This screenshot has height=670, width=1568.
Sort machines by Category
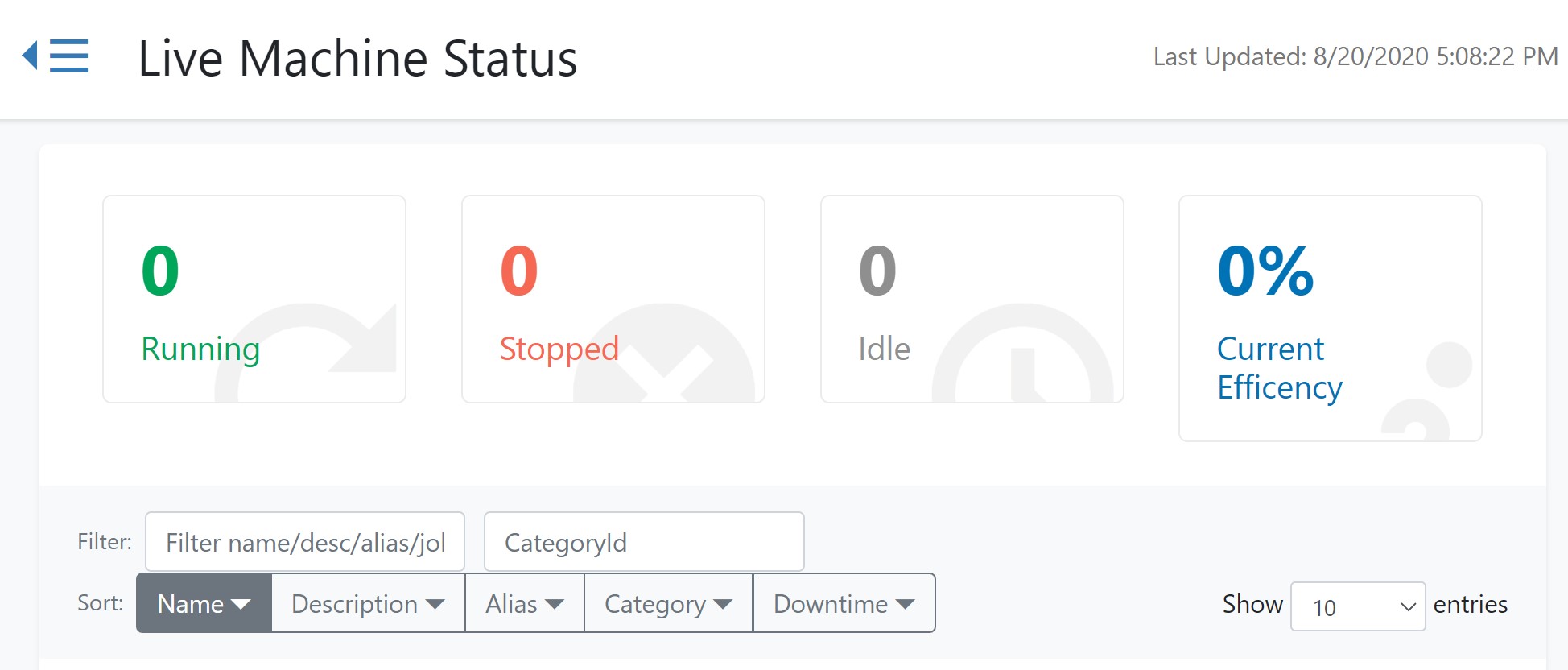tap(669, 603)
